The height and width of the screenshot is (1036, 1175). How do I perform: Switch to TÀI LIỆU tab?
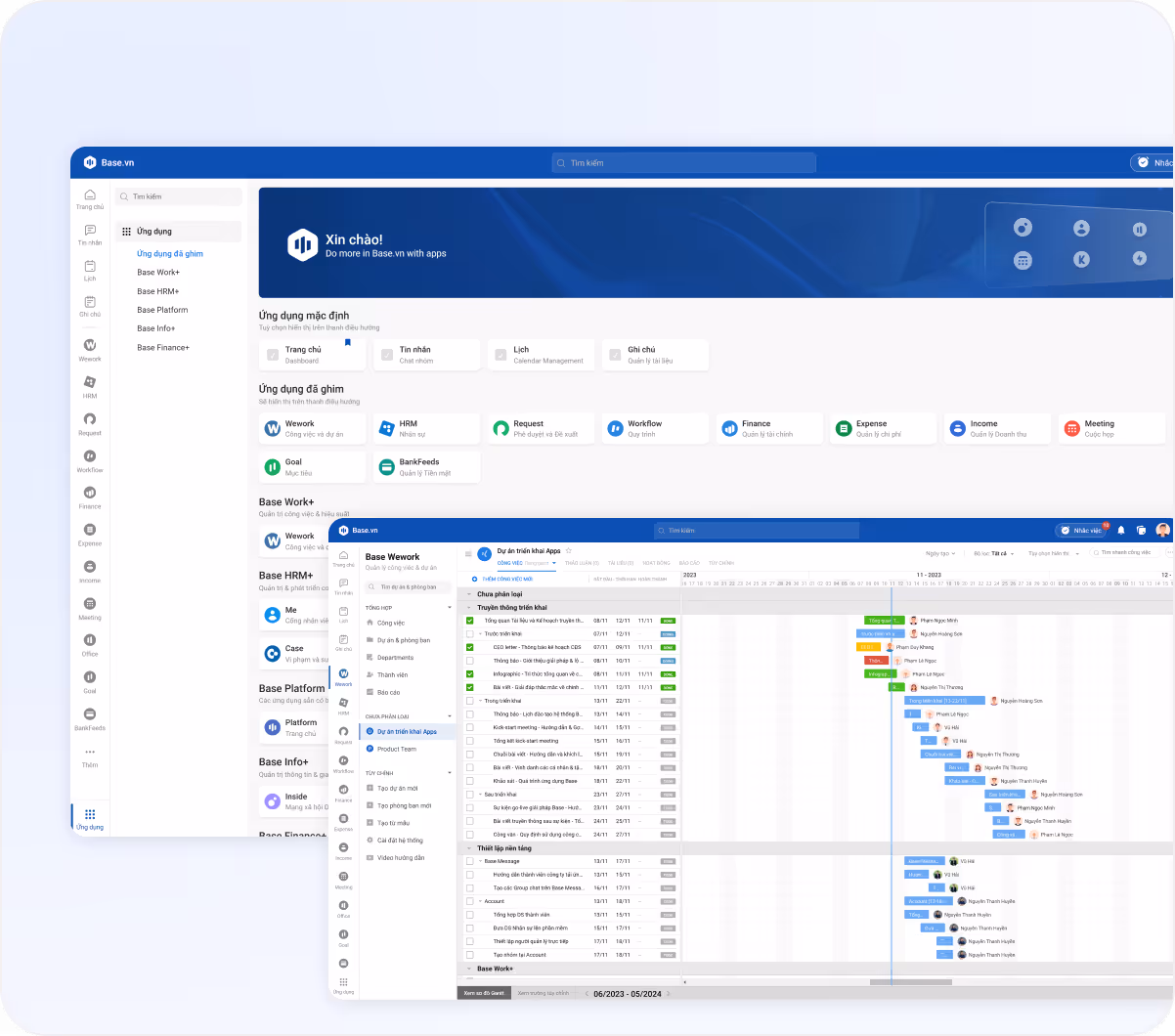[621, 563]
